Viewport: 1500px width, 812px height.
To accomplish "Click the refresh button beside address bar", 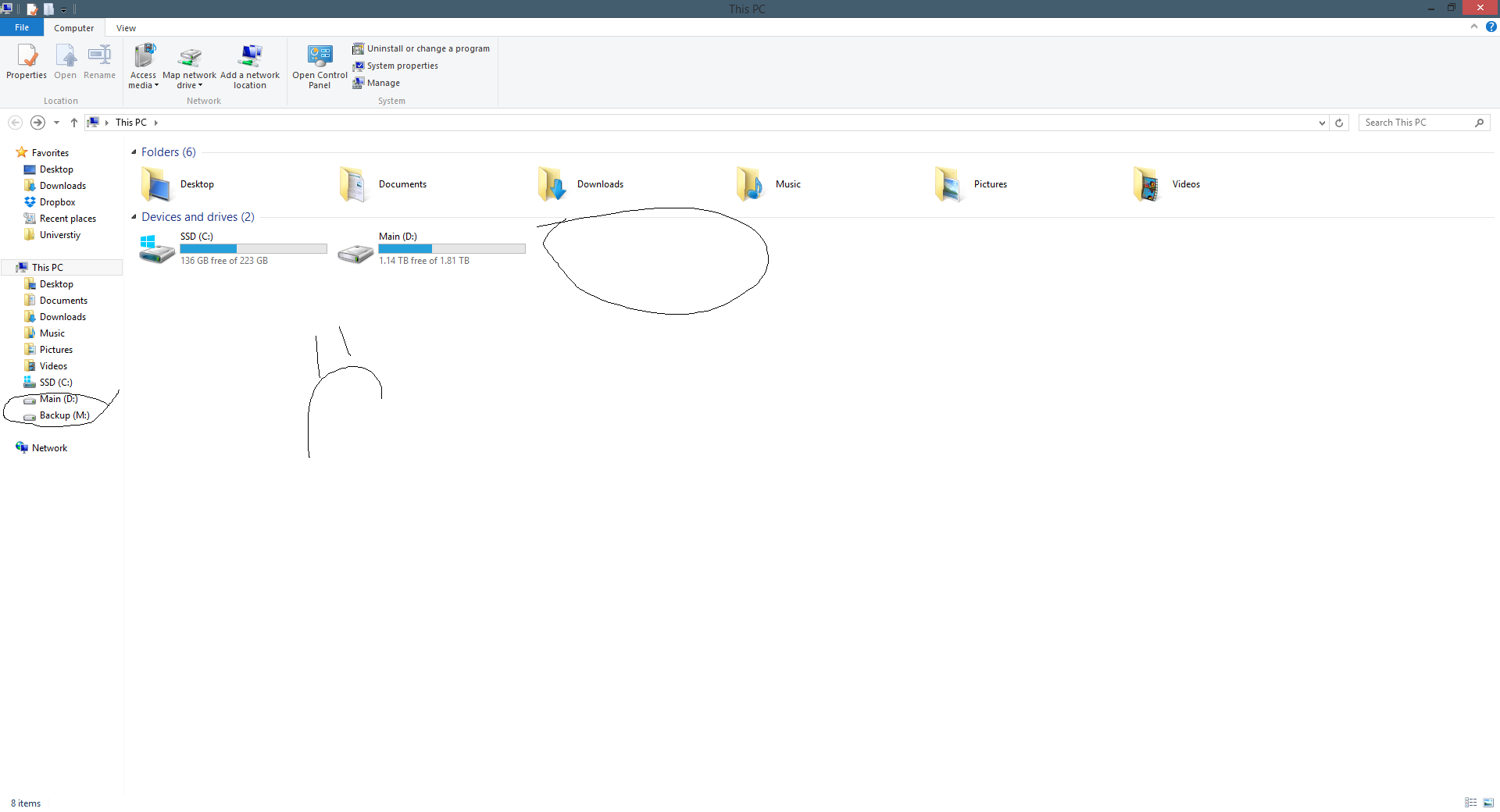I will pyautogui.click(x=1339, y=123).
